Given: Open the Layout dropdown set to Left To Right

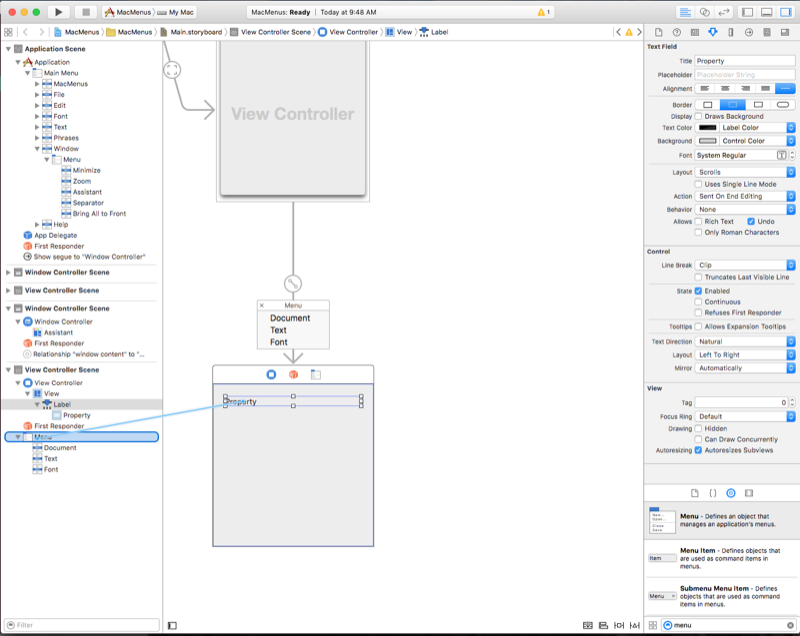Looking at the screenshot, I should point(740,353).
